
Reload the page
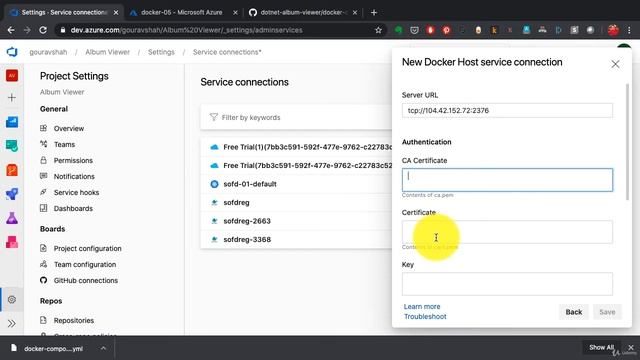pos(43,30)
